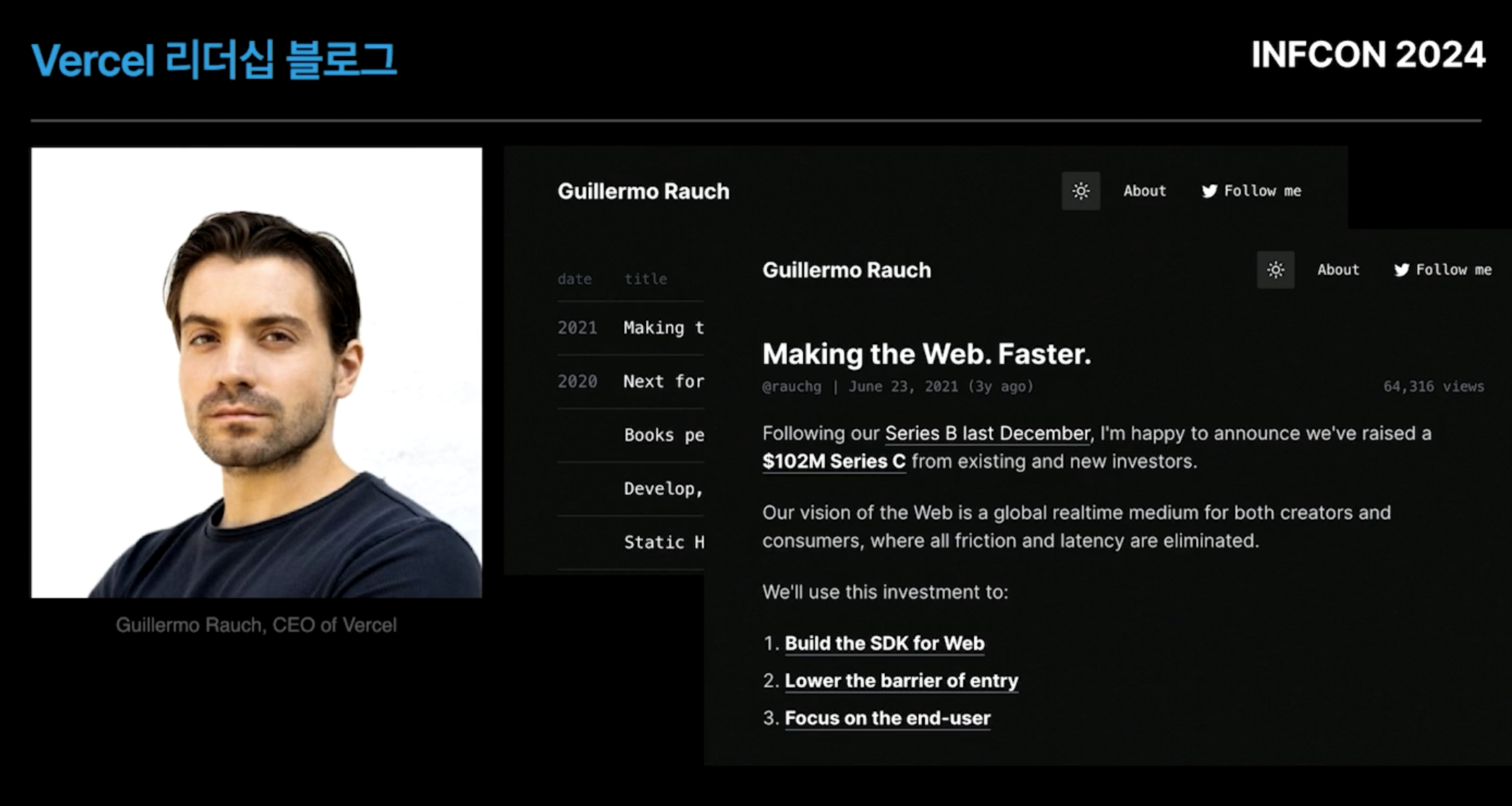Image resolution: width=1512 pixels, height=806 pixels.
Task: Open 'Focus on the end-user' link
Action: [887, 718]
